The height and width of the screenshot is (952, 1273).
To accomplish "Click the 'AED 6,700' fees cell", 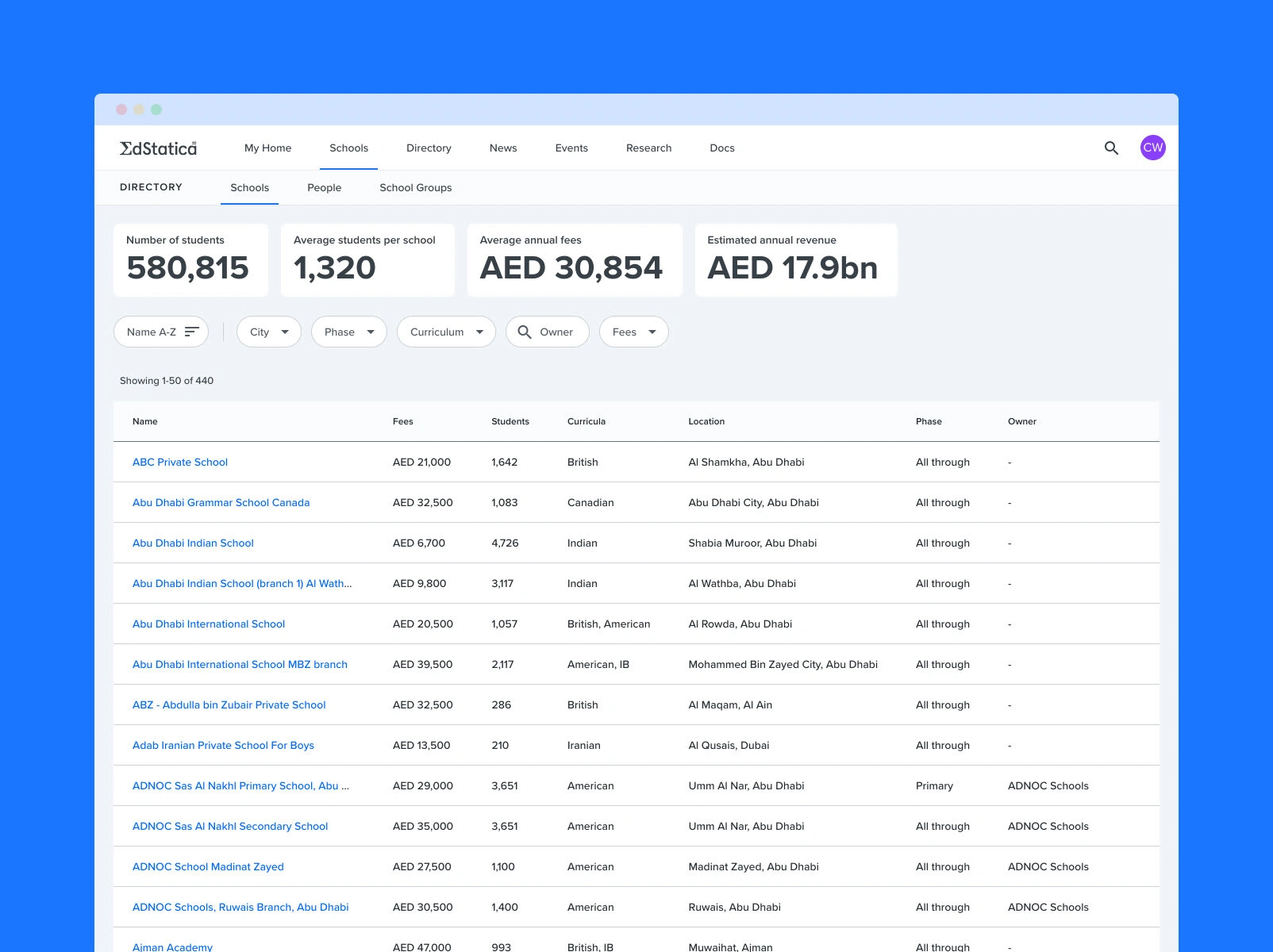I will [419, 543].
